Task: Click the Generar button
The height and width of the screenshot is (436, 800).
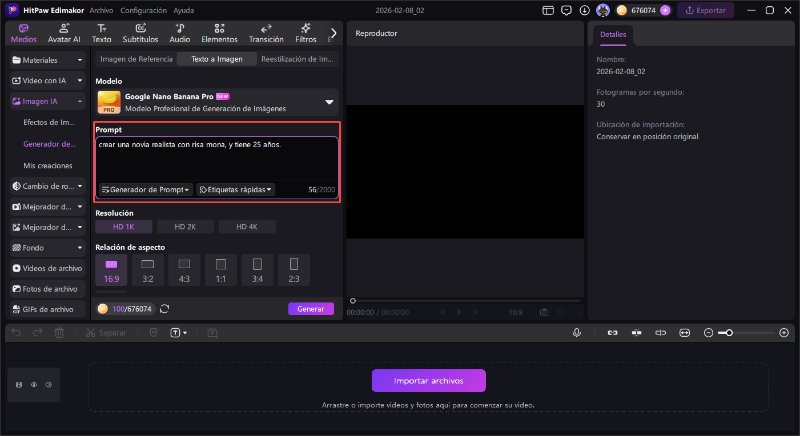Action: click(x=311, y=309)
